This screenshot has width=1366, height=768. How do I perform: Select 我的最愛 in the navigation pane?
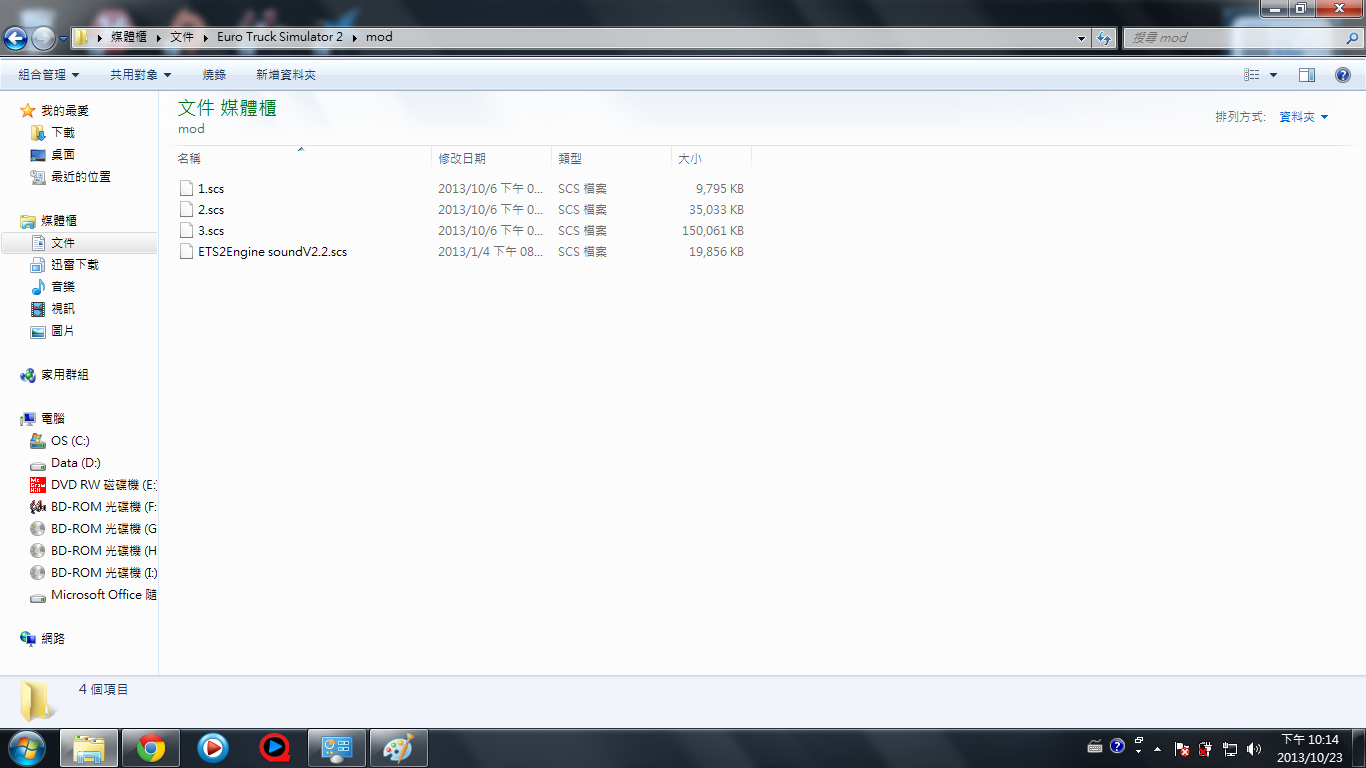[x=65, y=111]
